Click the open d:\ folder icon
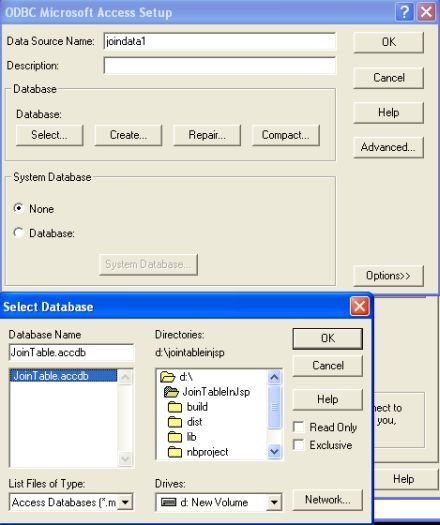Viewport: 440px width, 525px height. 167,377
